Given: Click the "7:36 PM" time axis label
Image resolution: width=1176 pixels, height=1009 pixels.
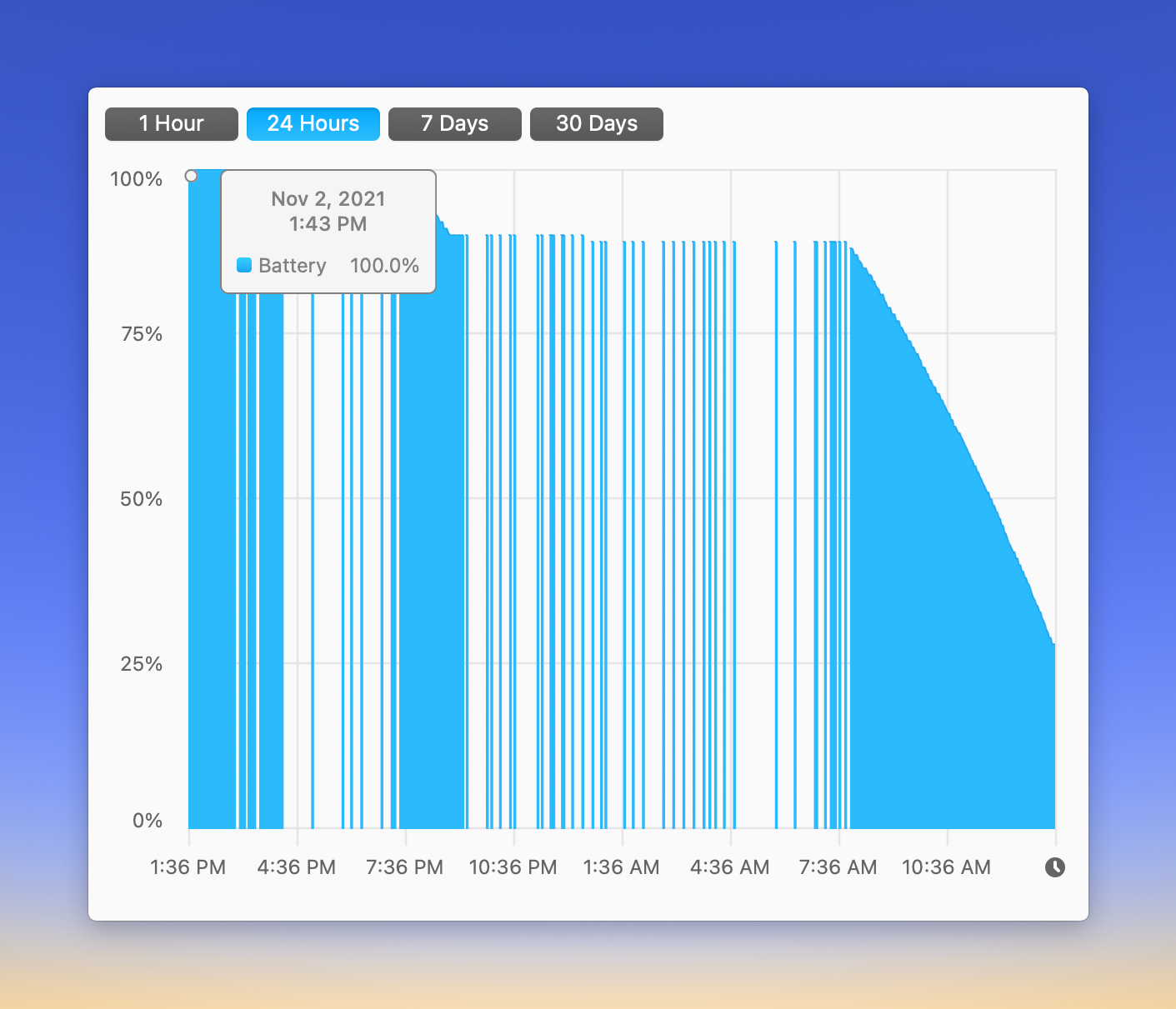Looking at the screenshot, I should click(x=405, y=867).
